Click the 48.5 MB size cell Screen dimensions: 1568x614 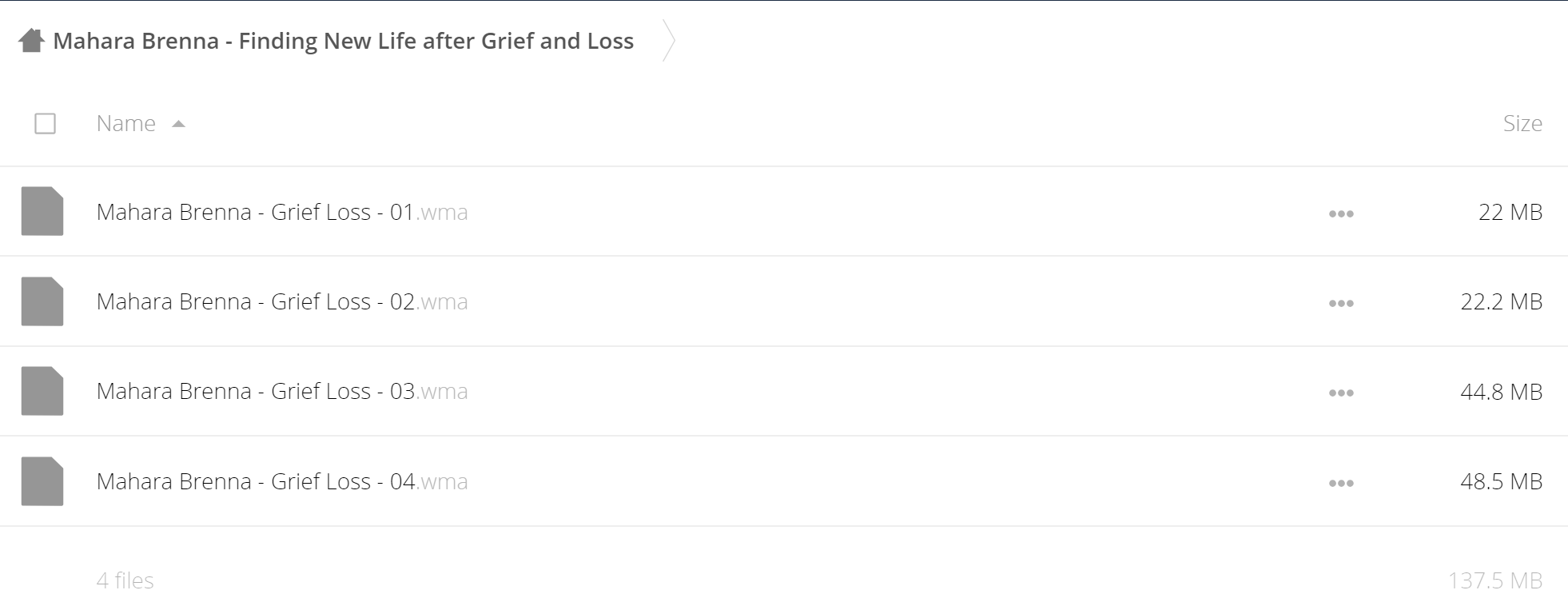[x=1501, y=481]
